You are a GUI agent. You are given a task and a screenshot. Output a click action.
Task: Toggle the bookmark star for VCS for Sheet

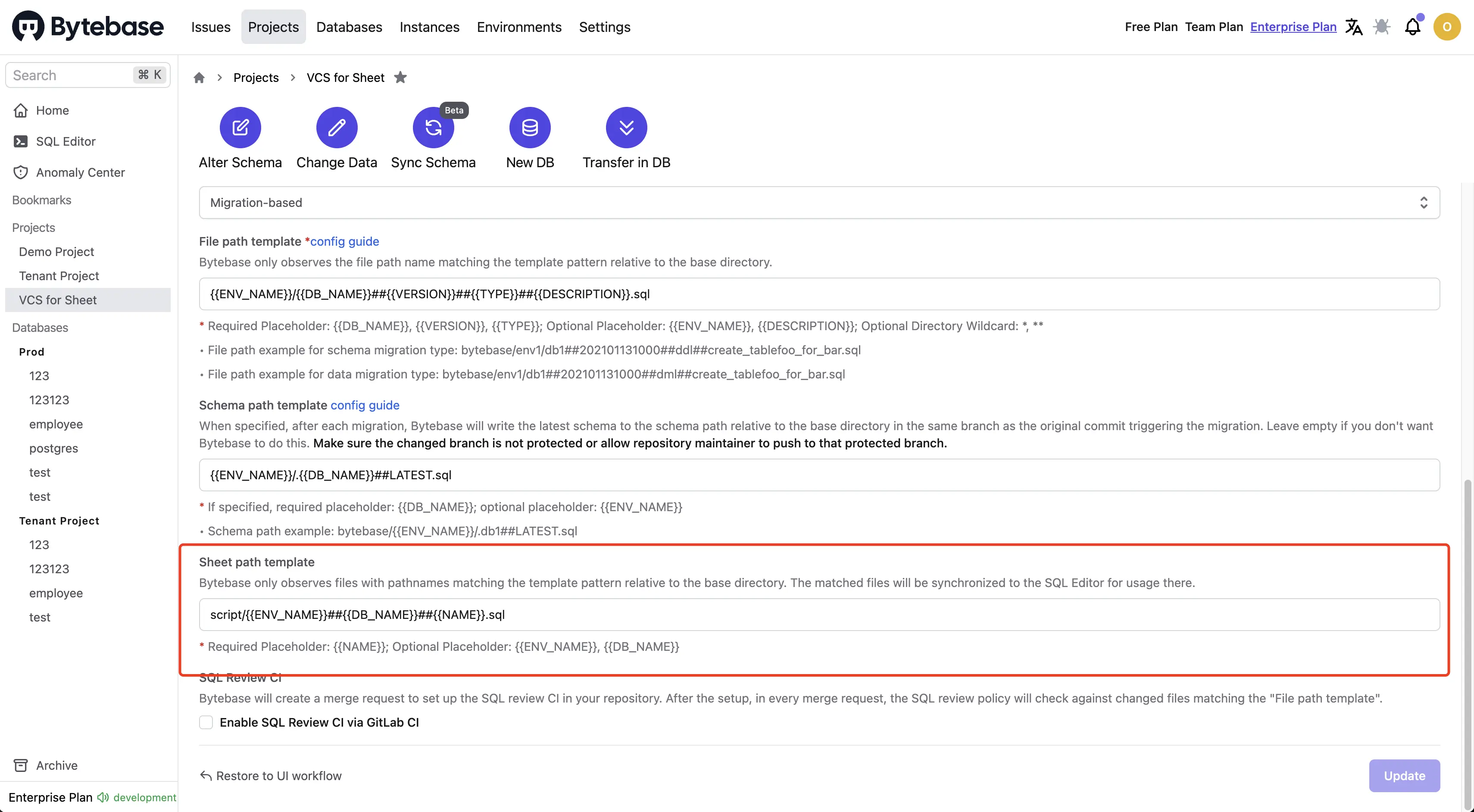click(400, 77)
